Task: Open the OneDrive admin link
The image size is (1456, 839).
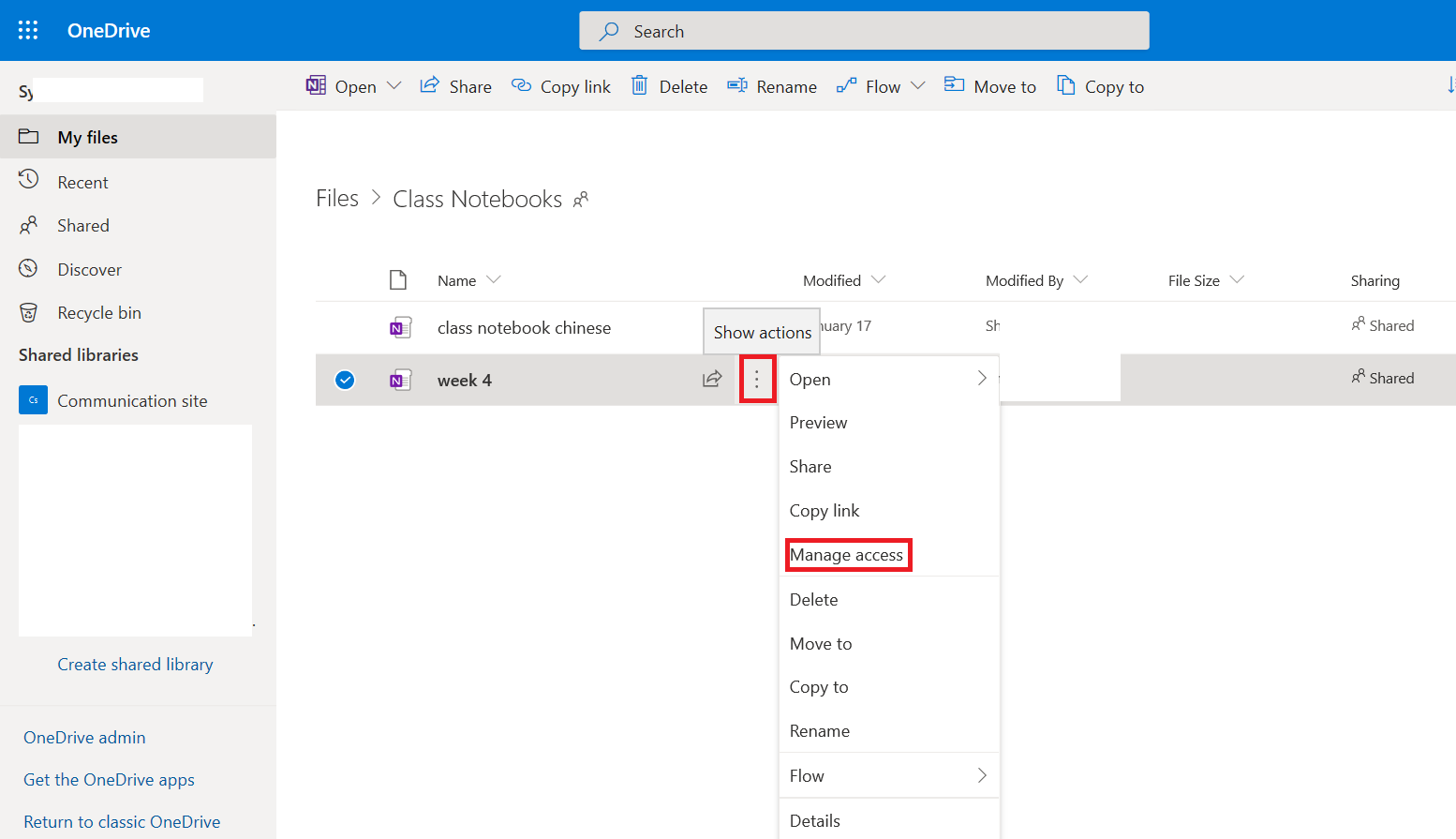Action: pyautogui.click(x=84, y=737)
